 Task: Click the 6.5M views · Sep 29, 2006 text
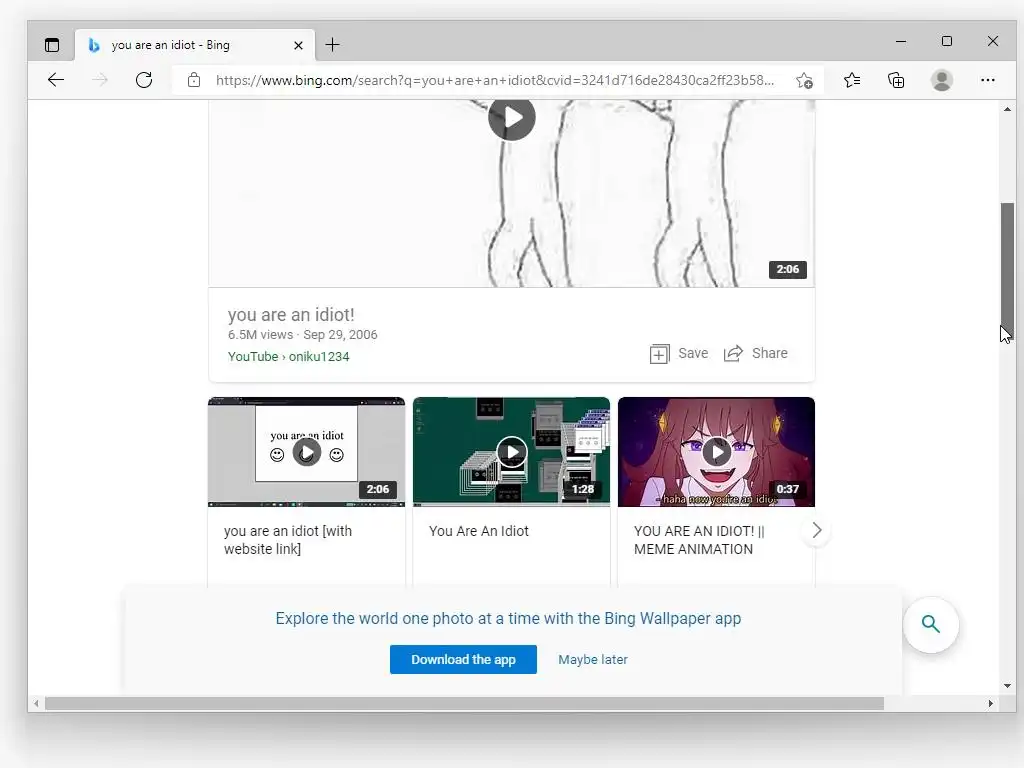point(302,335)
